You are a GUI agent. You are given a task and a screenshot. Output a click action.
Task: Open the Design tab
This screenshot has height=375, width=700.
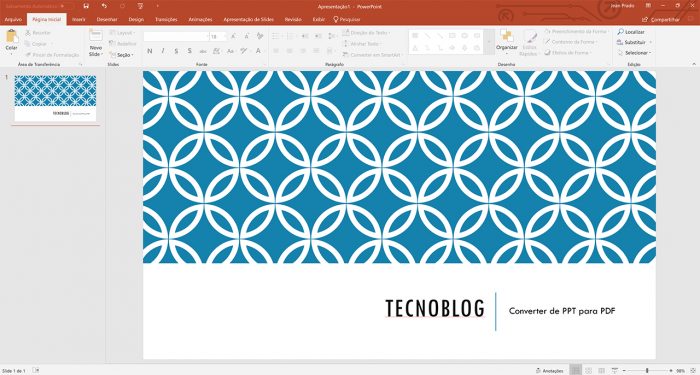136,20
